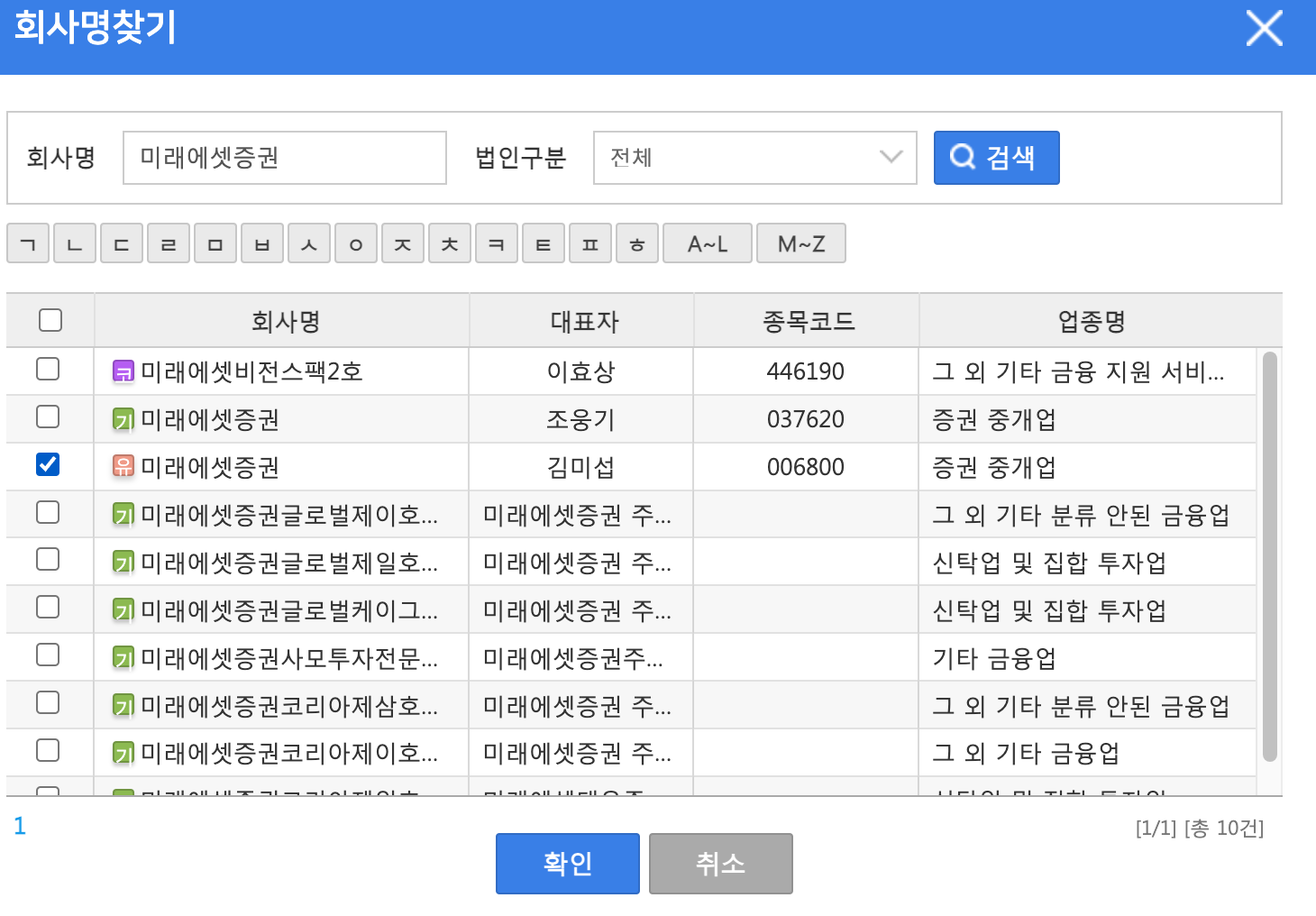Filter by initial consonant ㅈ

(x=403, y=243)
